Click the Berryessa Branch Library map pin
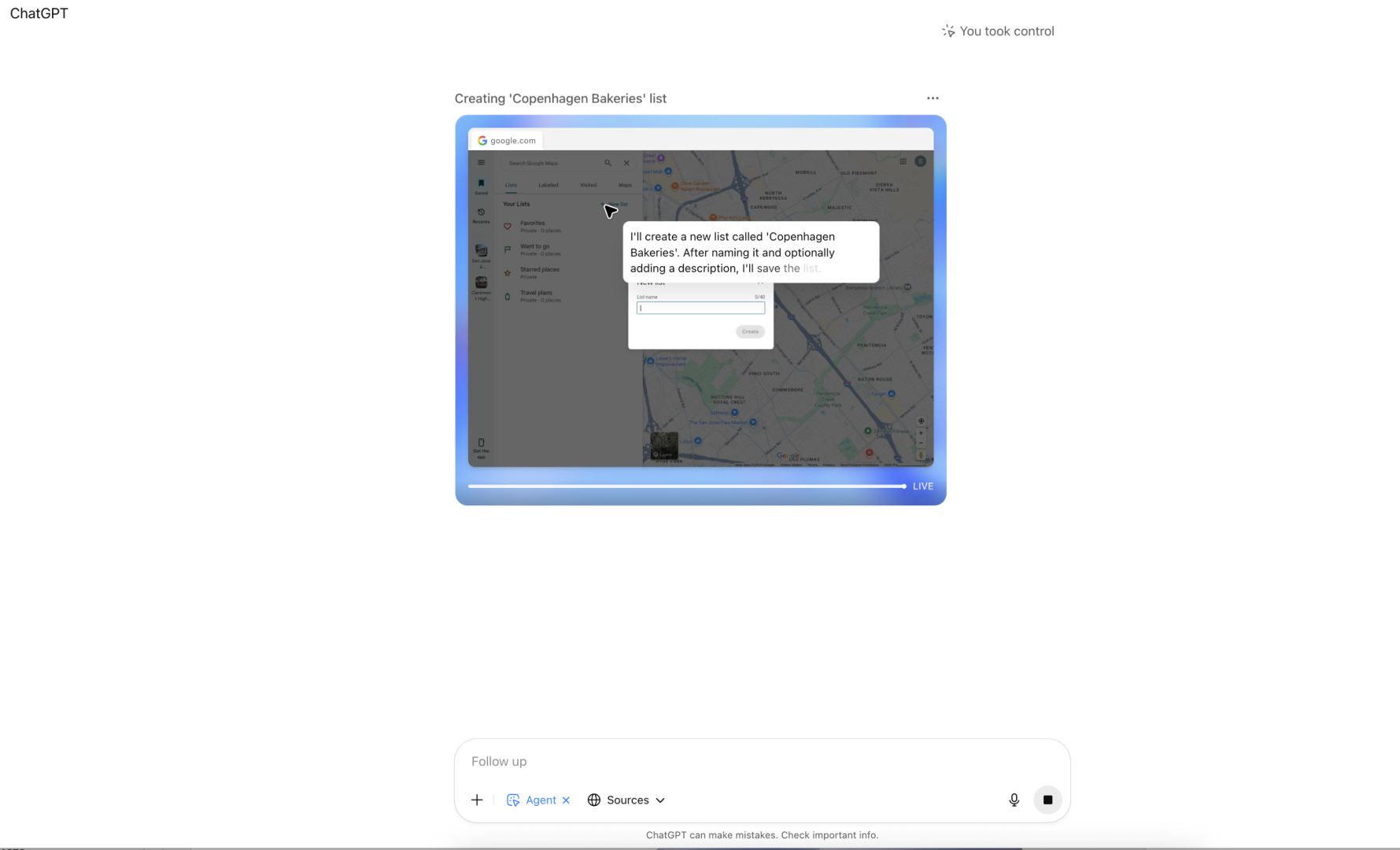 (x=907, y=287)
